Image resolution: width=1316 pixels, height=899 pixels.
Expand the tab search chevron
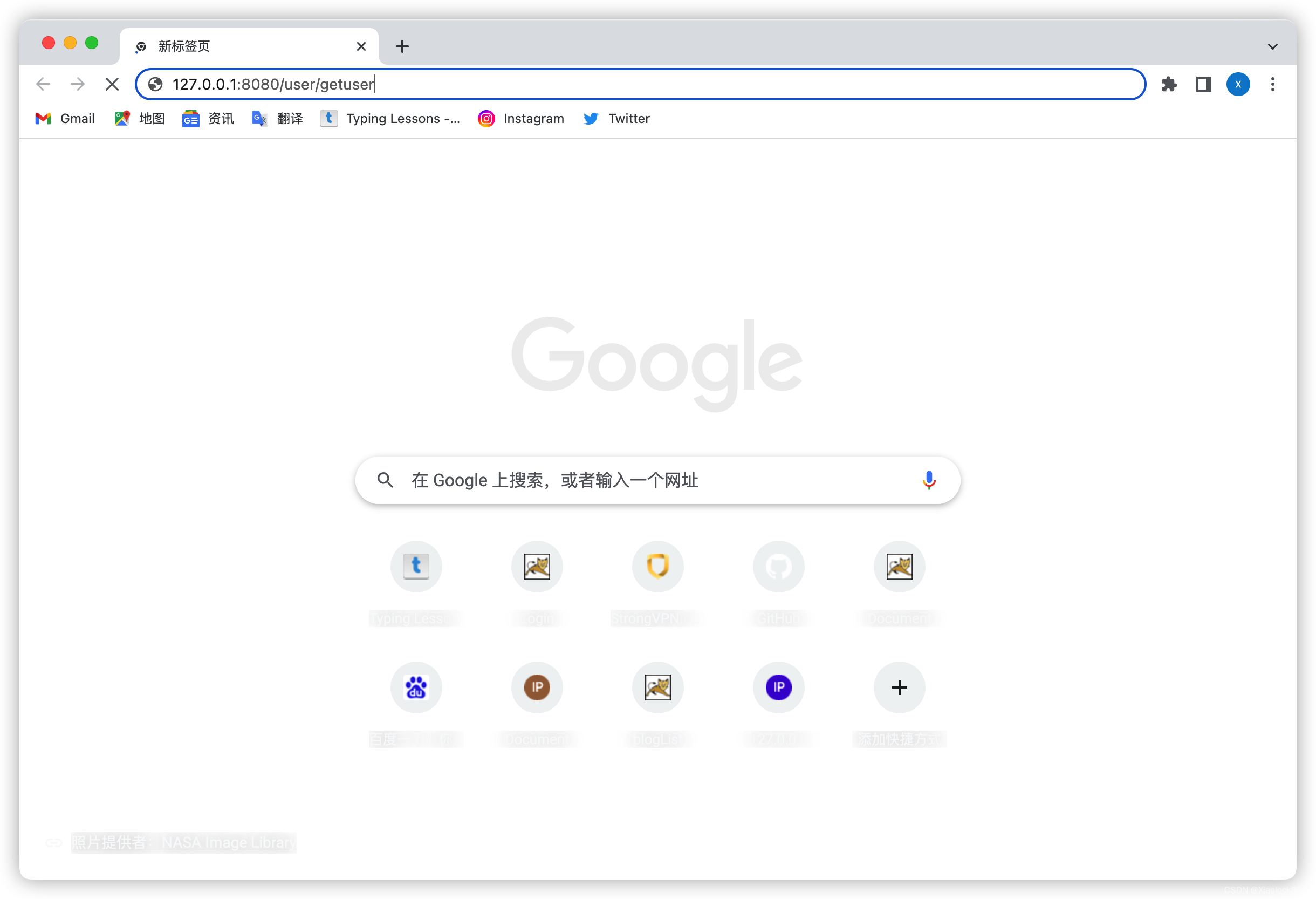[1272, 46]
